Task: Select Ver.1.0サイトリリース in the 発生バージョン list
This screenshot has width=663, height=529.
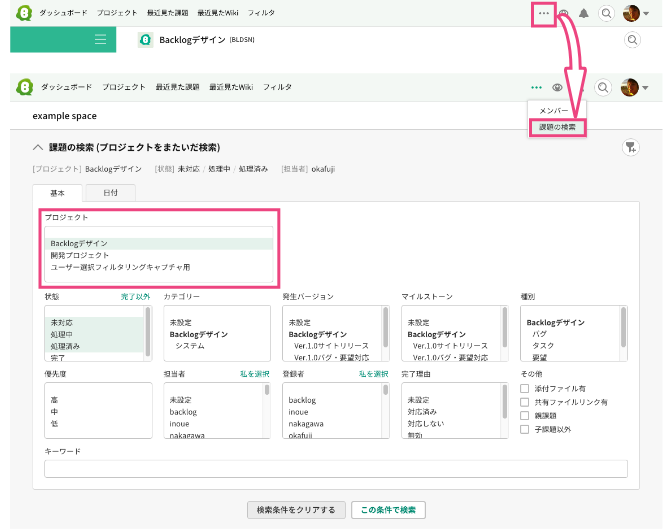Action: tap(331, 346)
